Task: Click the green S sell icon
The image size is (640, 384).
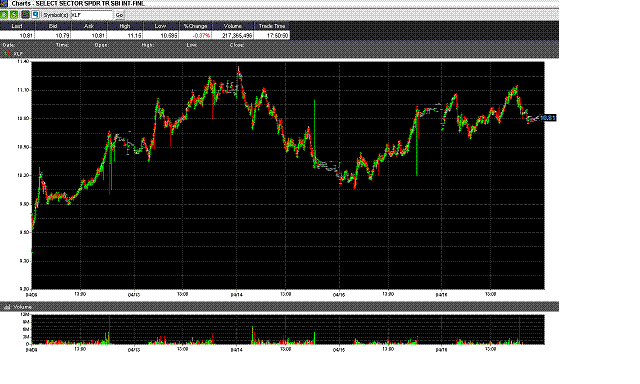Action: coord(14,15)
